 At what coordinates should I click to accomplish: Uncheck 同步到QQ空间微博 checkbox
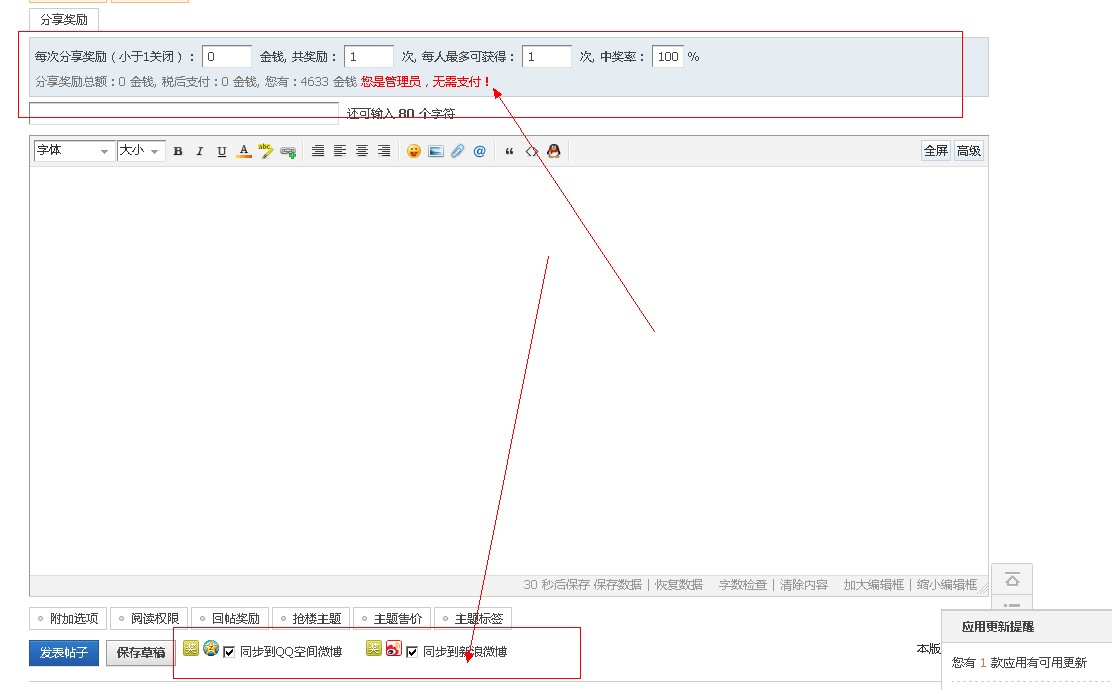point(229,652)
